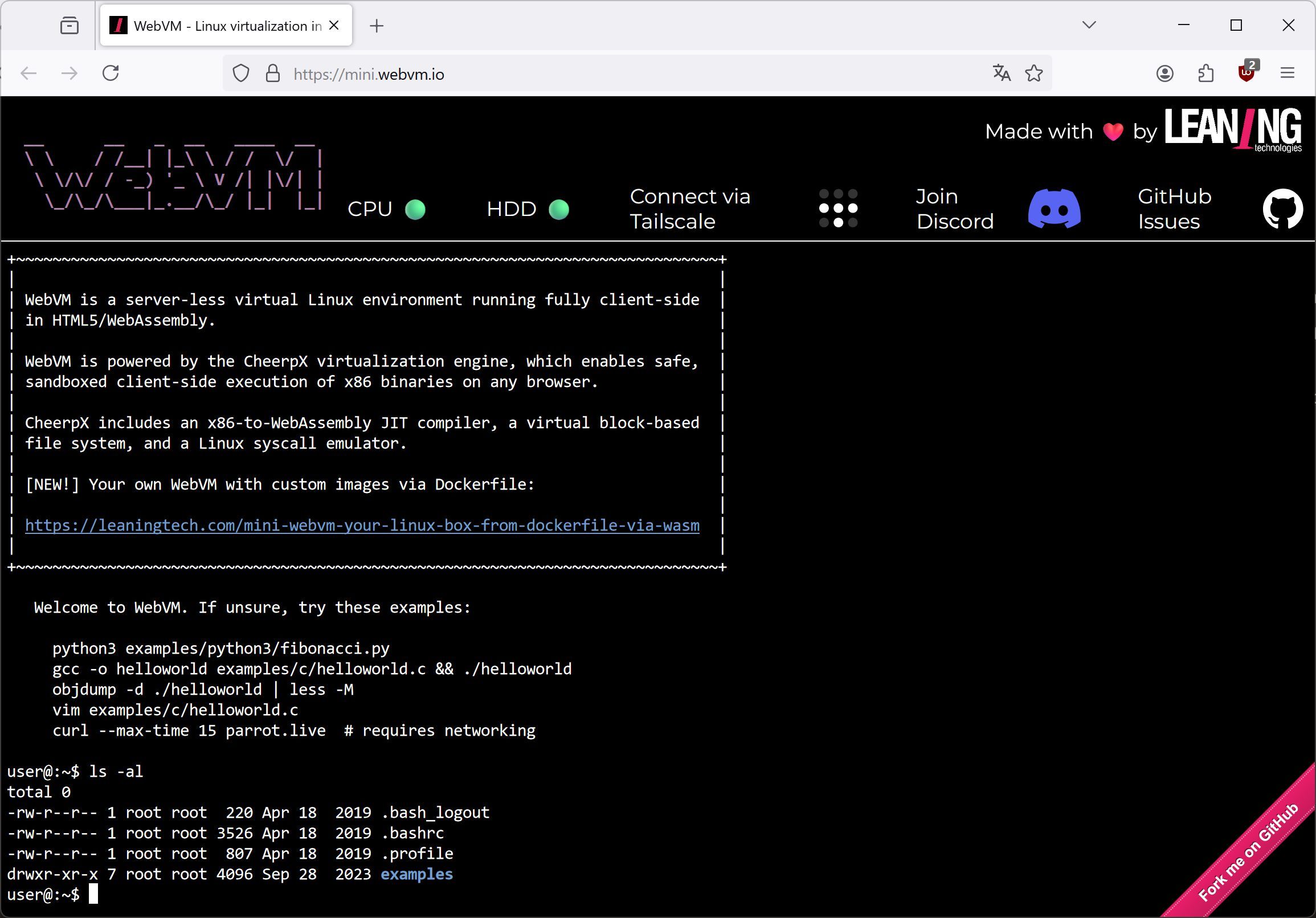
Task: Bookmark this page with the star
Action: tap(1034, 74)
